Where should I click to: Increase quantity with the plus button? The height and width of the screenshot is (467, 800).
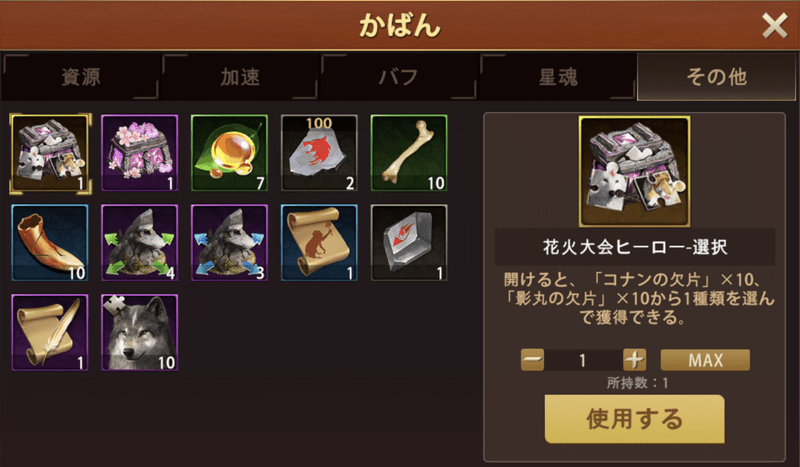click(x=634, y=360)
